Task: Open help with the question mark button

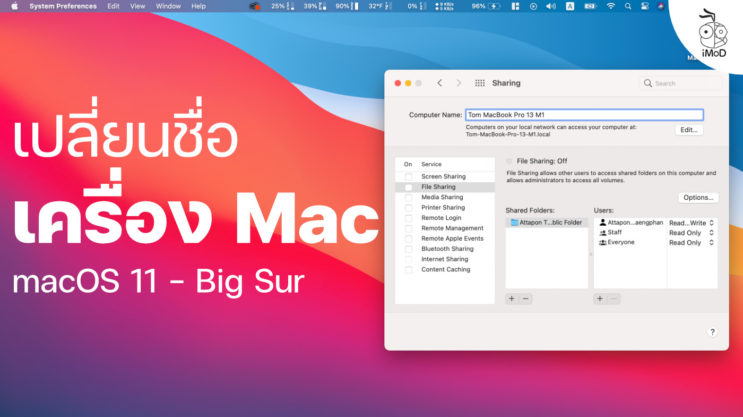Action: (x=712, y=332)
